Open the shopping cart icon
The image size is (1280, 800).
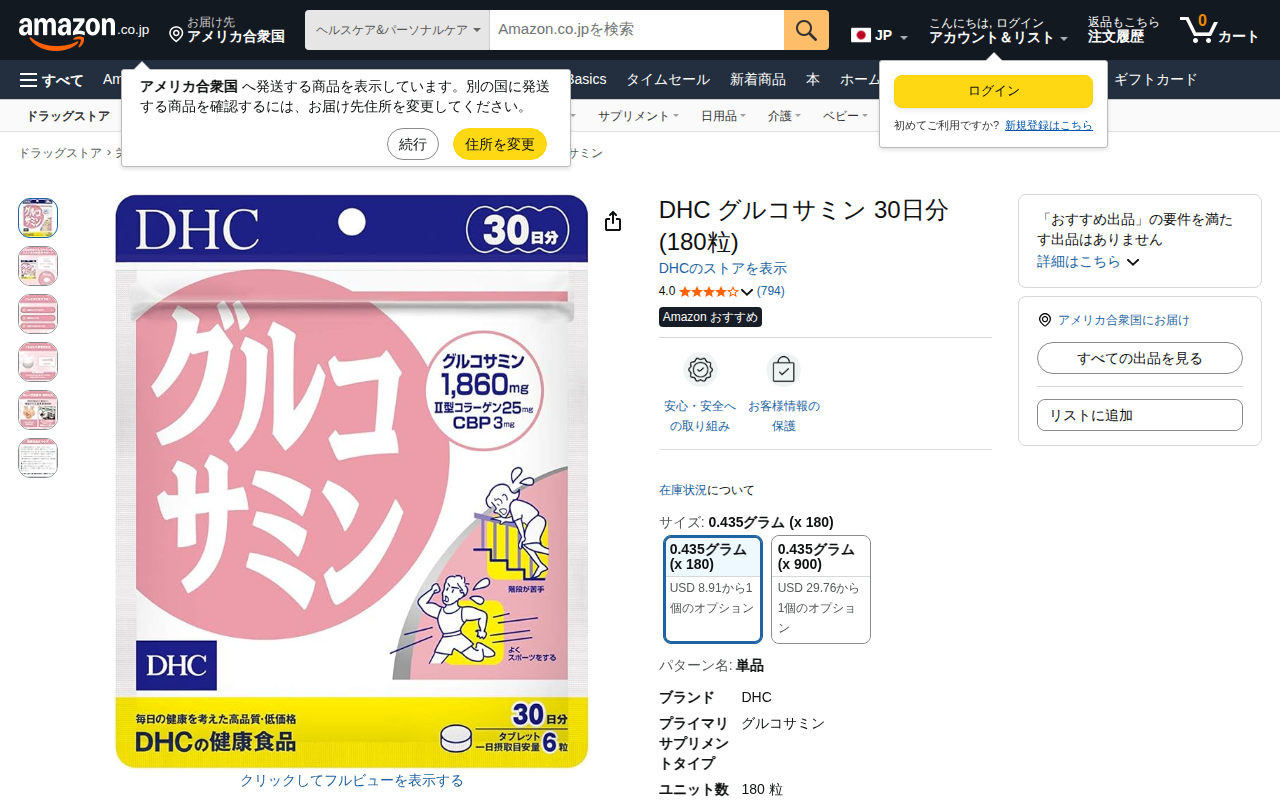tap(1198, 30)
